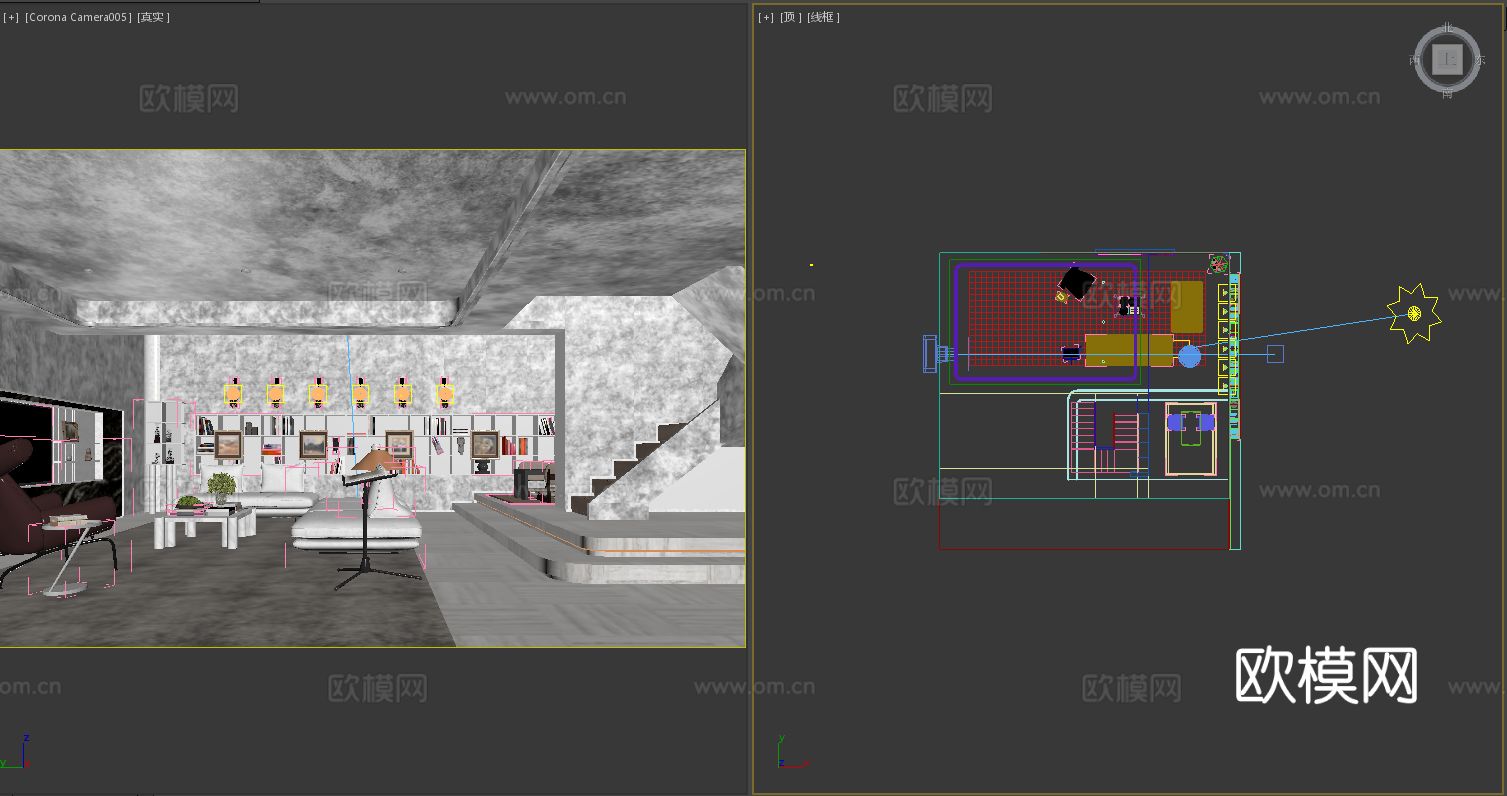Viewport: 1507px width, 796px height.
Task: Click 西 (West) on the ViewCube compass
Action: tap(1413, 58)
